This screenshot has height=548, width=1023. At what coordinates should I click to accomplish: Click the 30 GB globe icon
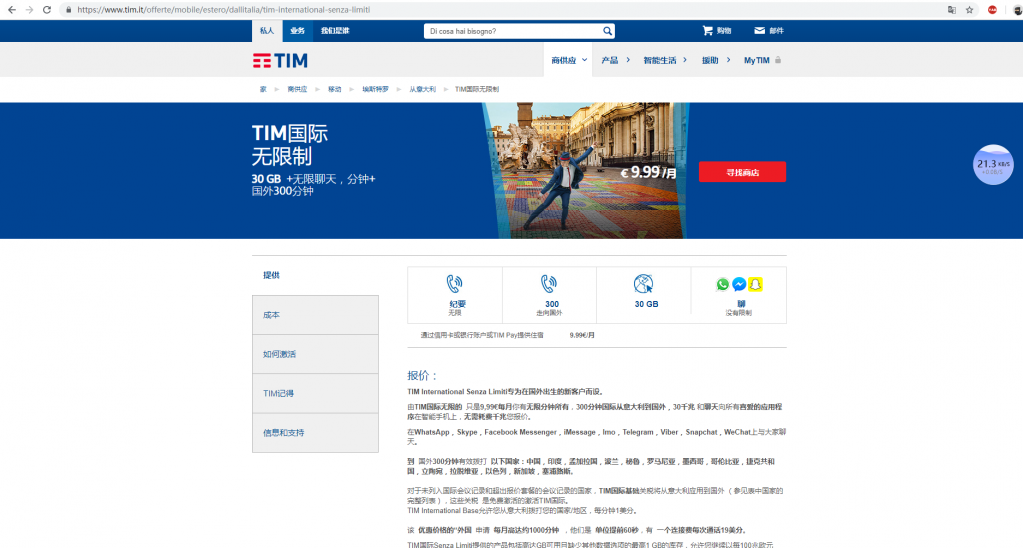643,284
